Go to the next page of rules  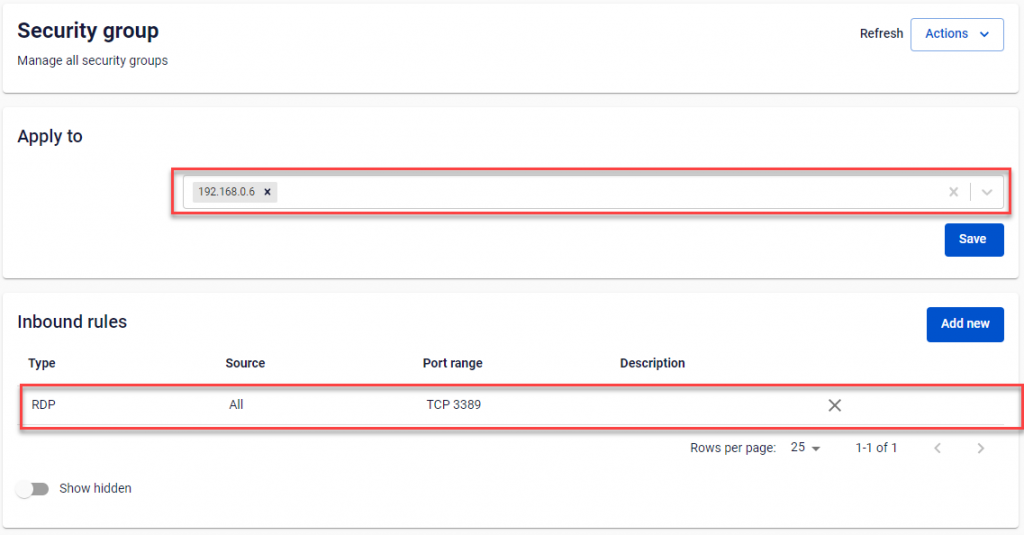(981, 448)
